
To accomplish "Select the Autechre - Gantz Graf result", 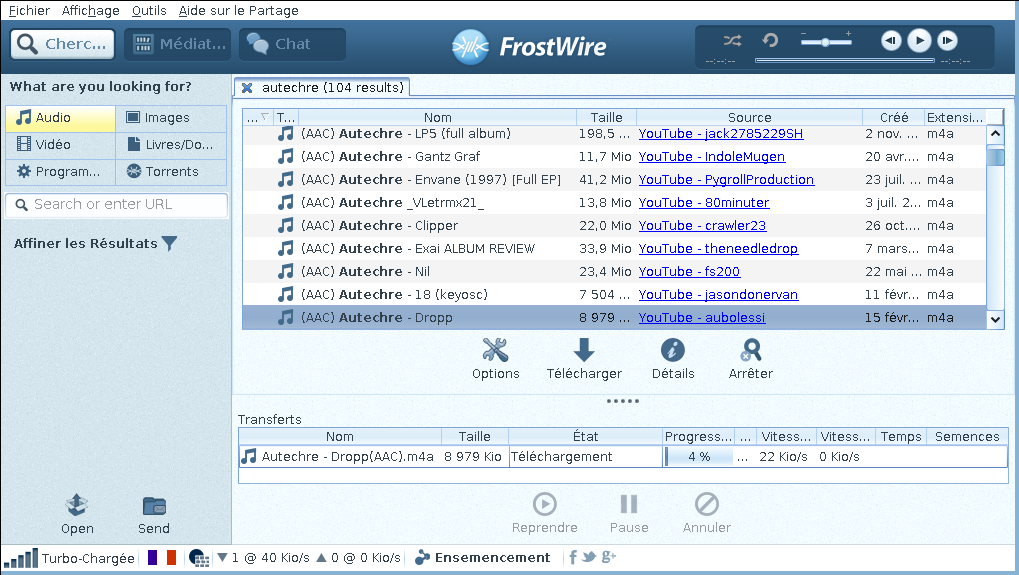I will coord(614,157).
